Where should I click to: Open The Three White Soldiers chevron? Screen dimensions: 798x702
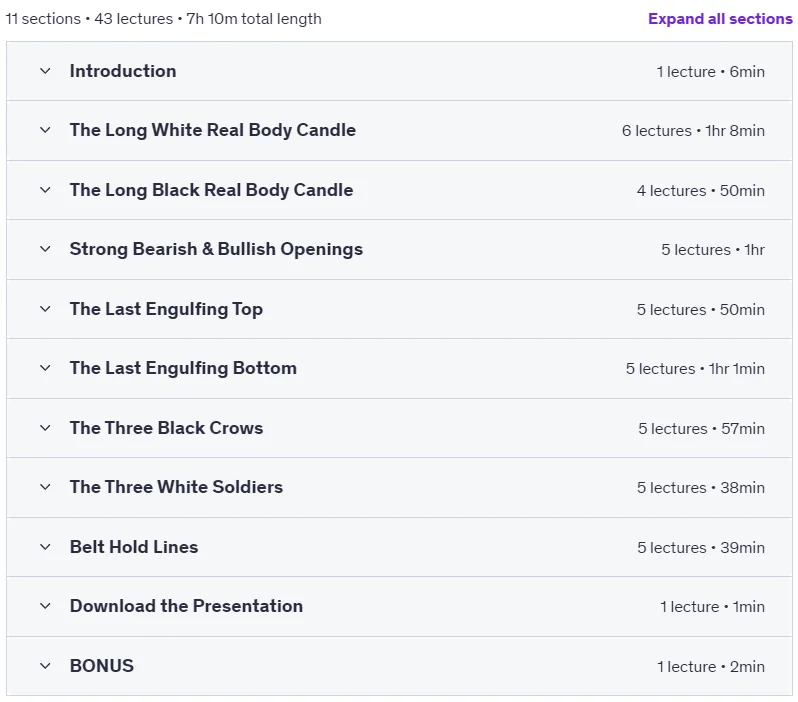45,488
